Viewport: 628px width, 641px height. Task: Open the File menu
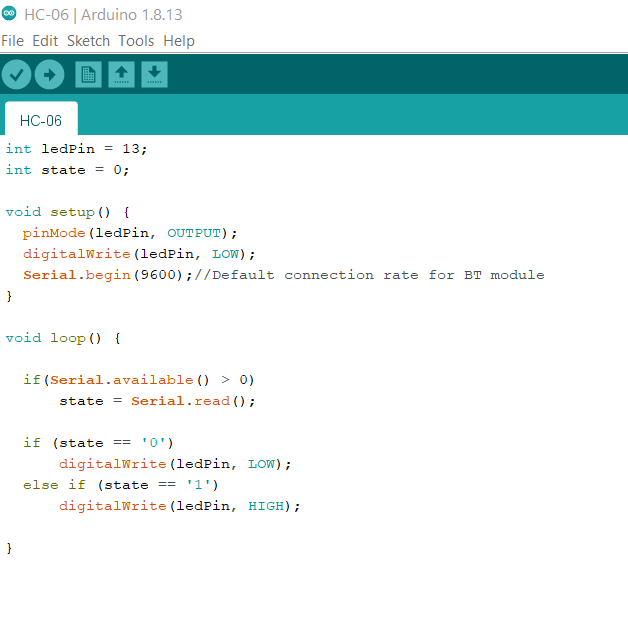coord(12,41)
